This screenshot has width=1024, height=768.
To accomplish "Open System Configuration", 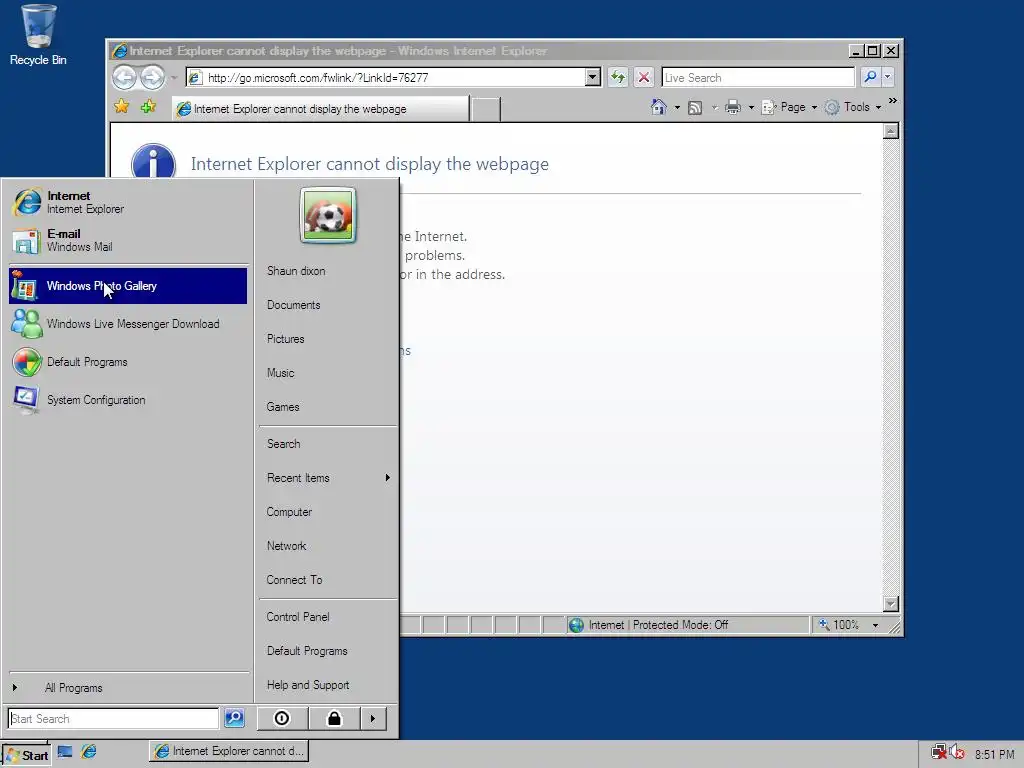I will (128, 400).
